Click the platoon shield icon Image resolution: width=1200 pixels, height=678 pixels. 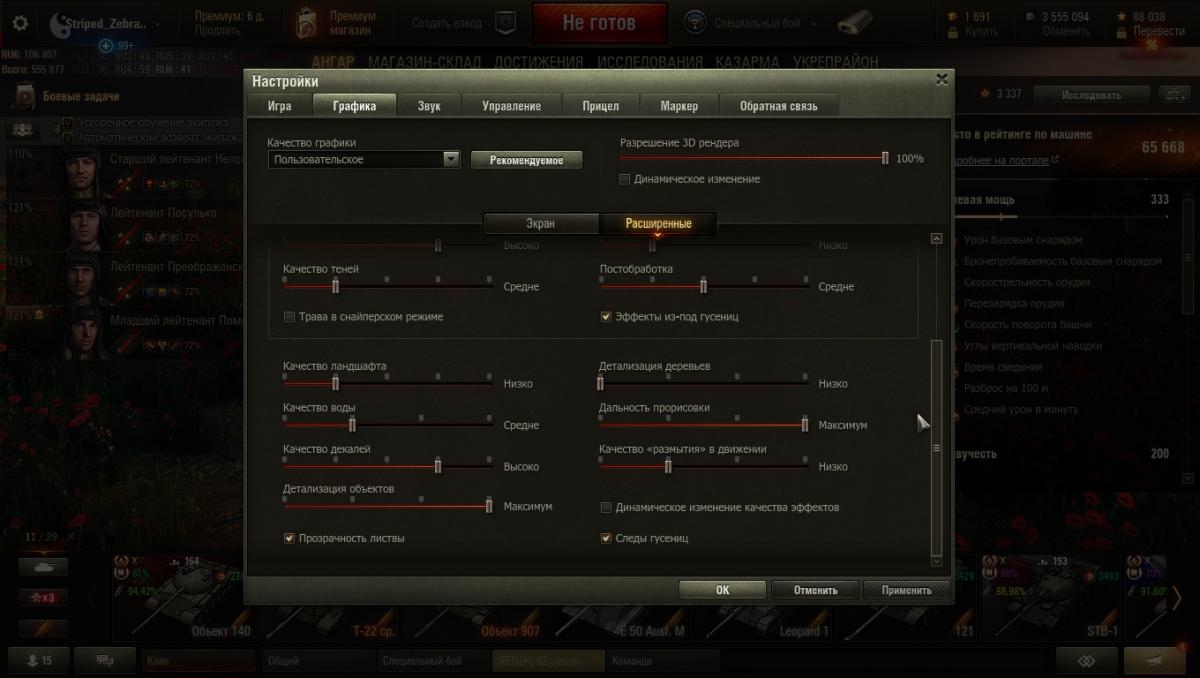[x=507, y=23]
